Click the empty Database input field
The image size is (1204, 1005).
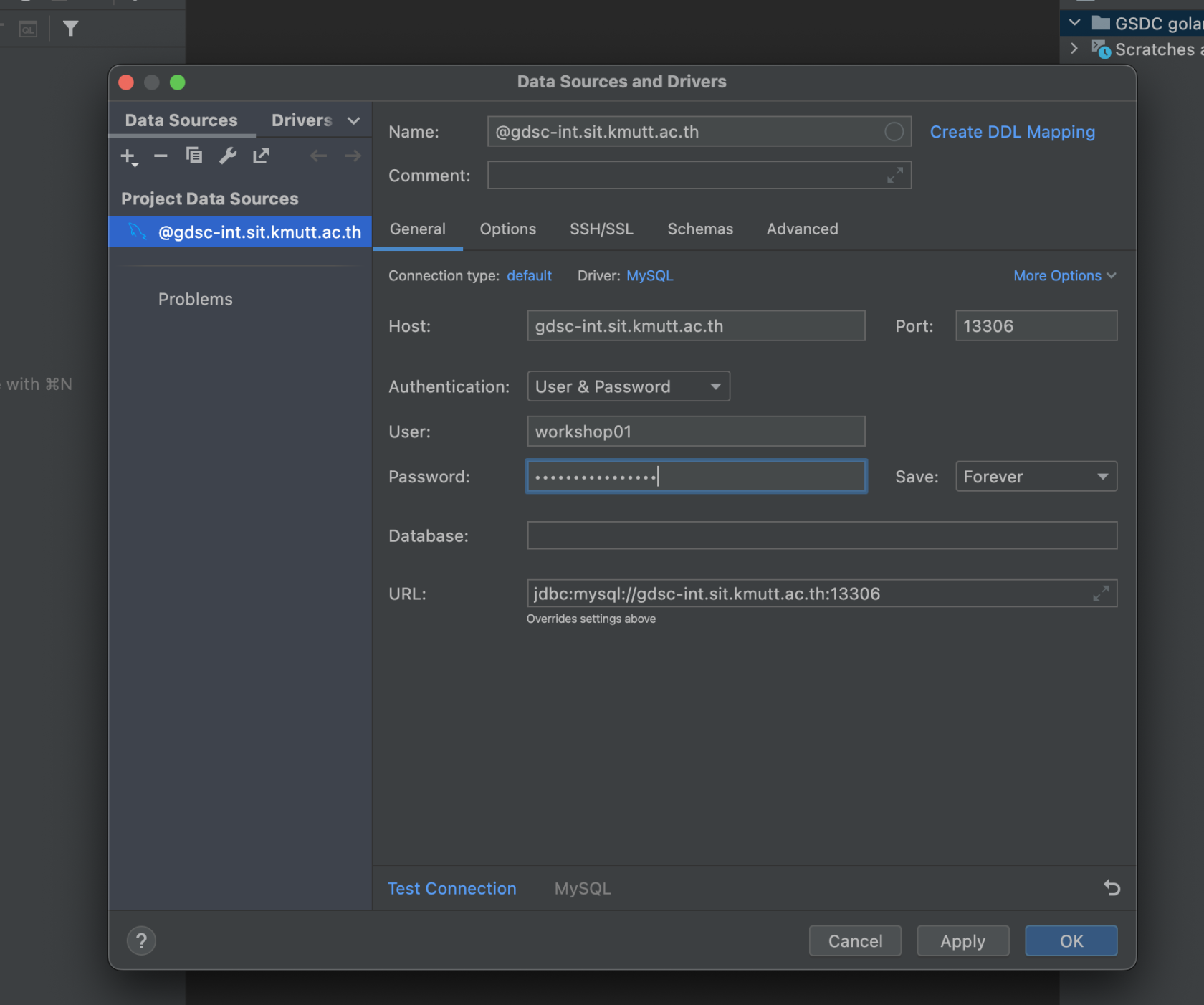pyautogui.click(x=822, y=535)
